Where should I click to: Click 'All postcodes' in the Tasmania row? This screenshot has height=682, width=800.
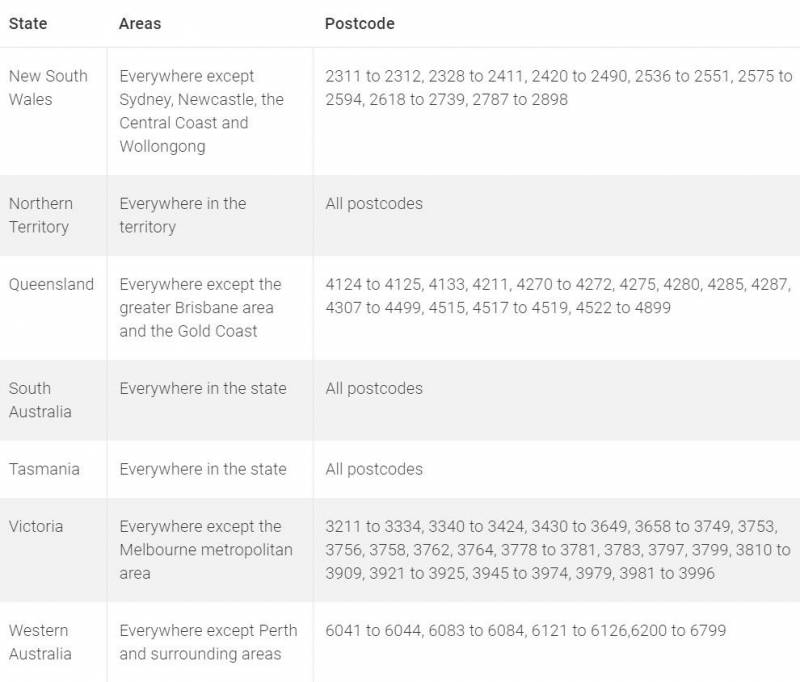pyautogui.click(x=374, y=469)
